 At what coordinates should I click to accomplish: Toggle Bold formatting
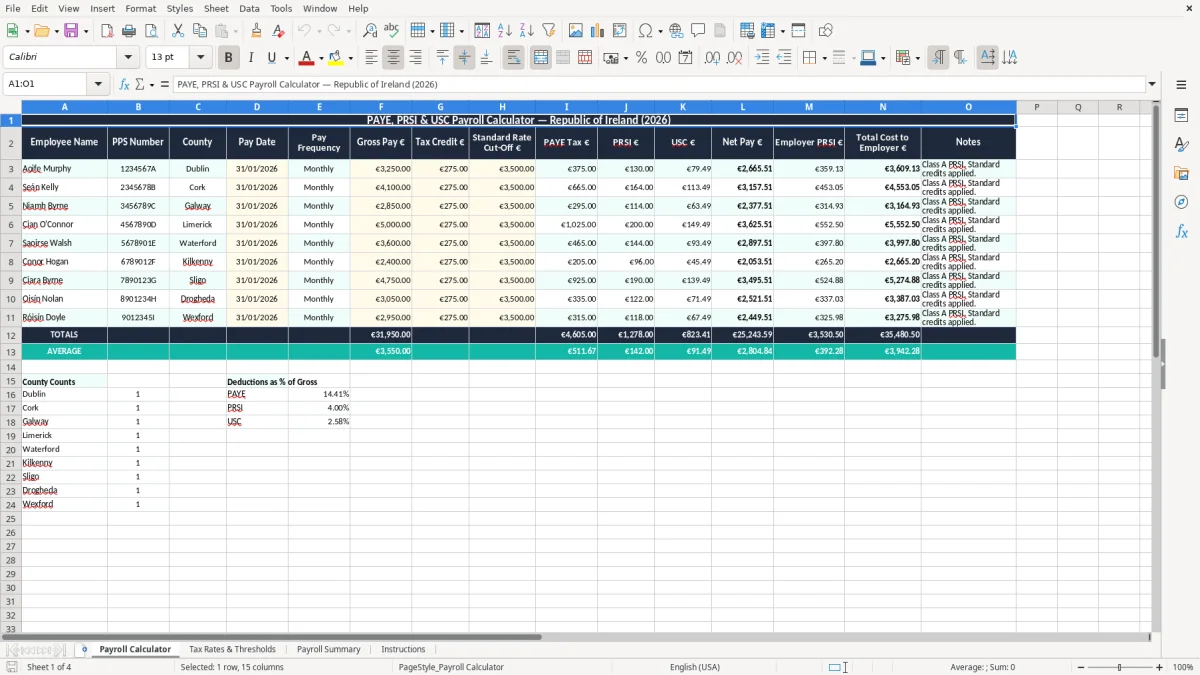click(x=229, y=58)
